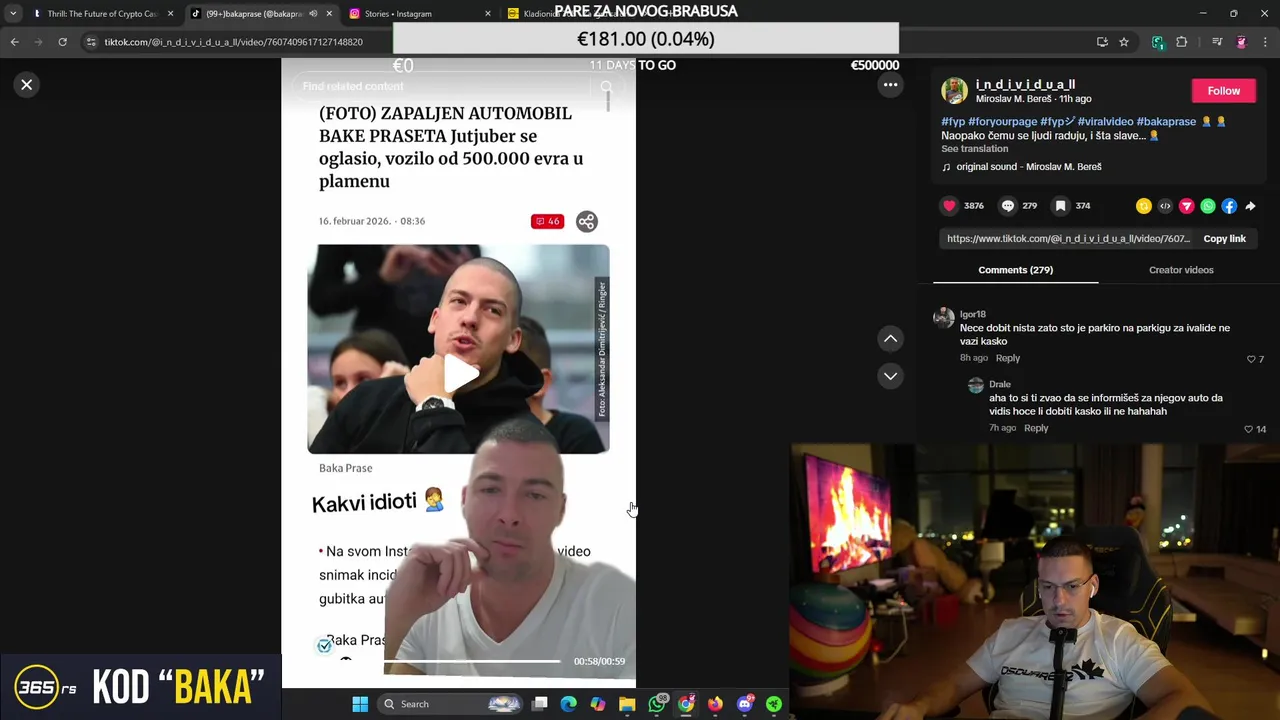Mute the bakaprase TikTok tab audio icon
The height and width of the screenshot is (720, 1280).
point(313,14)
